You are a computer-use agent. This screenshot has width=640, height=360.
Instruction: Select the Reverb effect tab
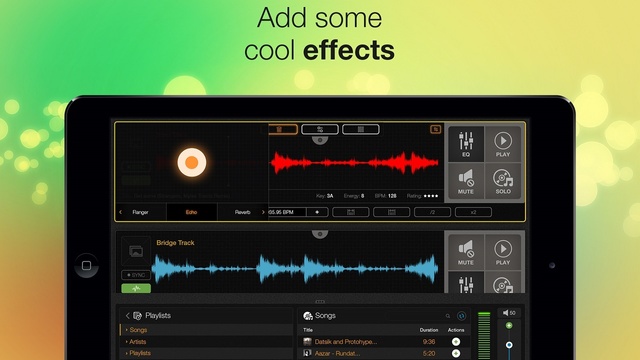pyautogui.click(x=242, y=212)
